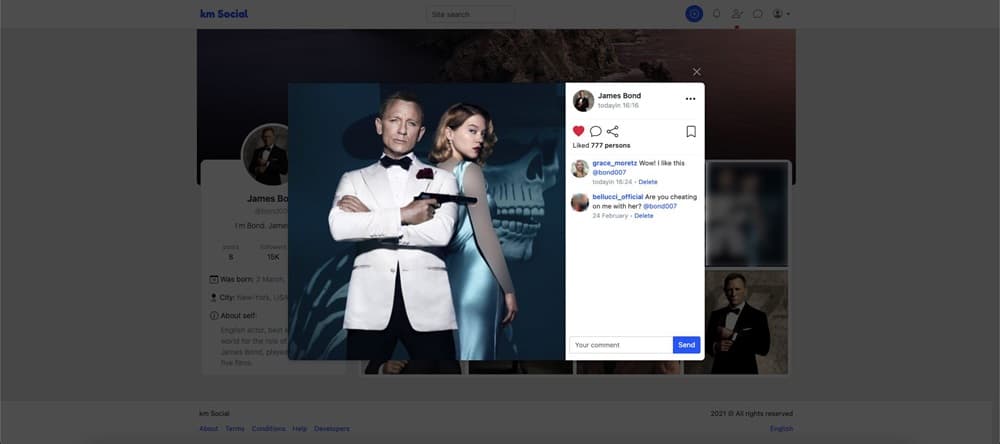The height and width of the screenshot is (444, 1000).
Task: View Liked 777 persons list
Action: coord(601,145)
